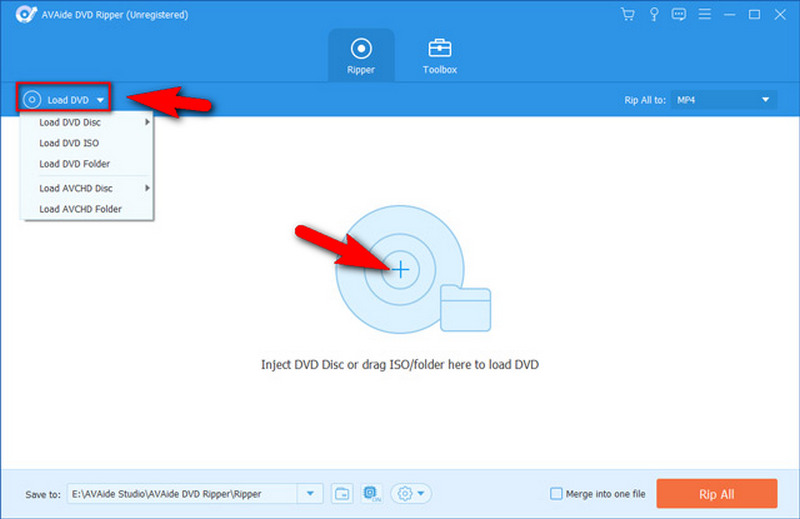
Task: Open the output folder icon
Action: (x=342, y=493)
